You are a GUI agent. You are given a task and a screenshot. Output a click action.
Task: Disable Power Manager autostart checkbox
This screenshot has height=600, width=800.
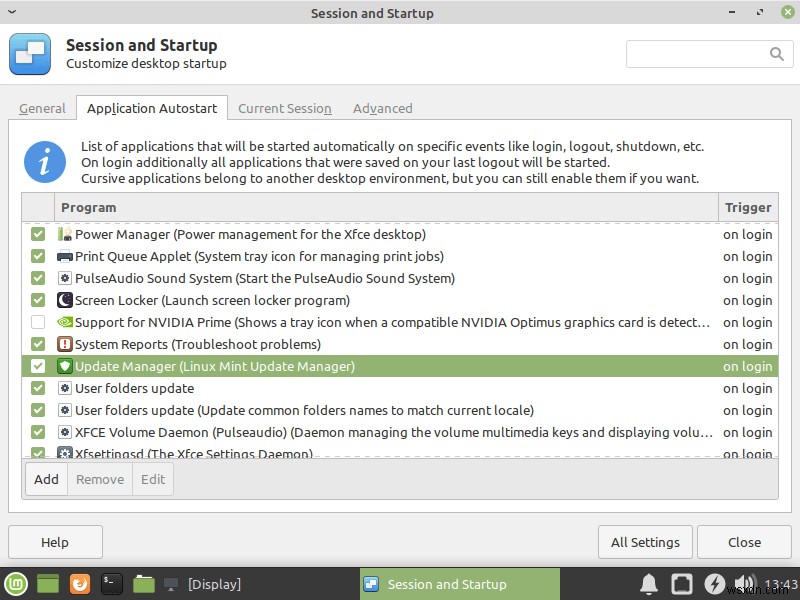point(37,234)
